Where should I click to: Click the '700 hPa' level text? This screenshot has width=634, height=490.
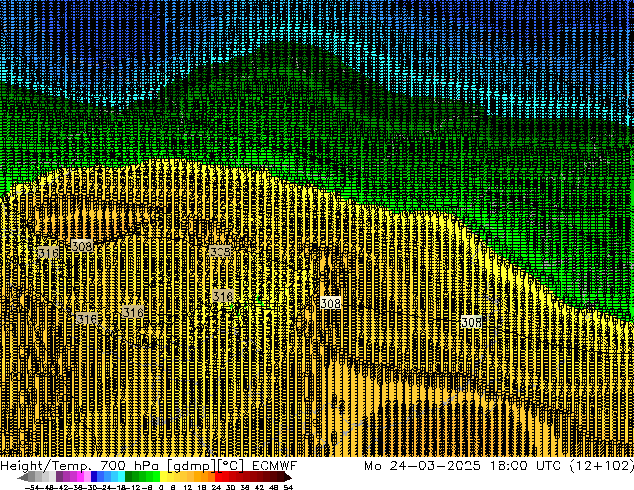pyautogui.click(x=129, y=466)
